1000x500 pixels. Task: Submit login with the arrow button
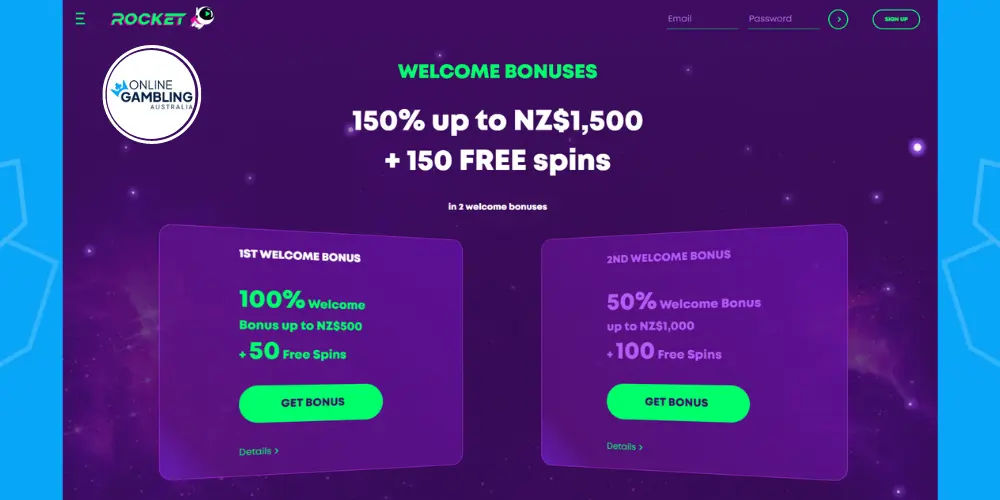tap(838, 20)
